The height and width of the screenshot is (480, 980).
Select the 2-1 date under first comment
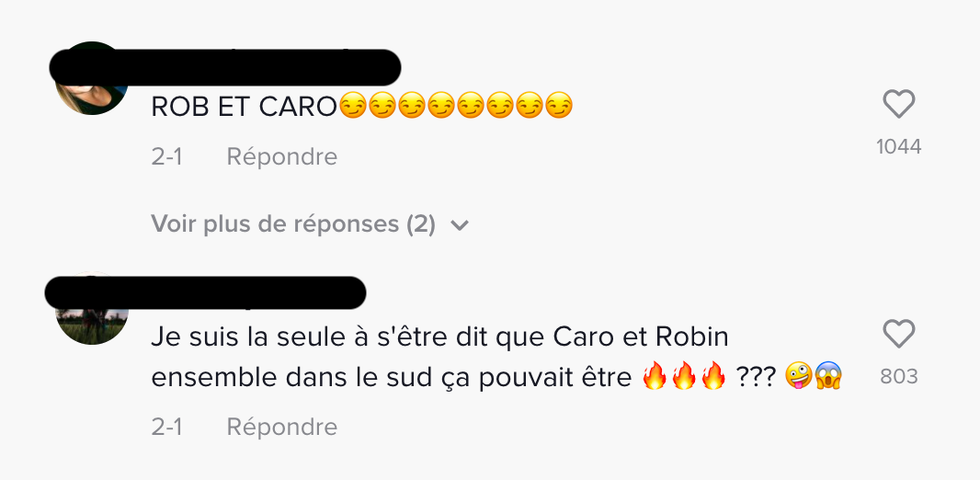click(x=167, y=156)
